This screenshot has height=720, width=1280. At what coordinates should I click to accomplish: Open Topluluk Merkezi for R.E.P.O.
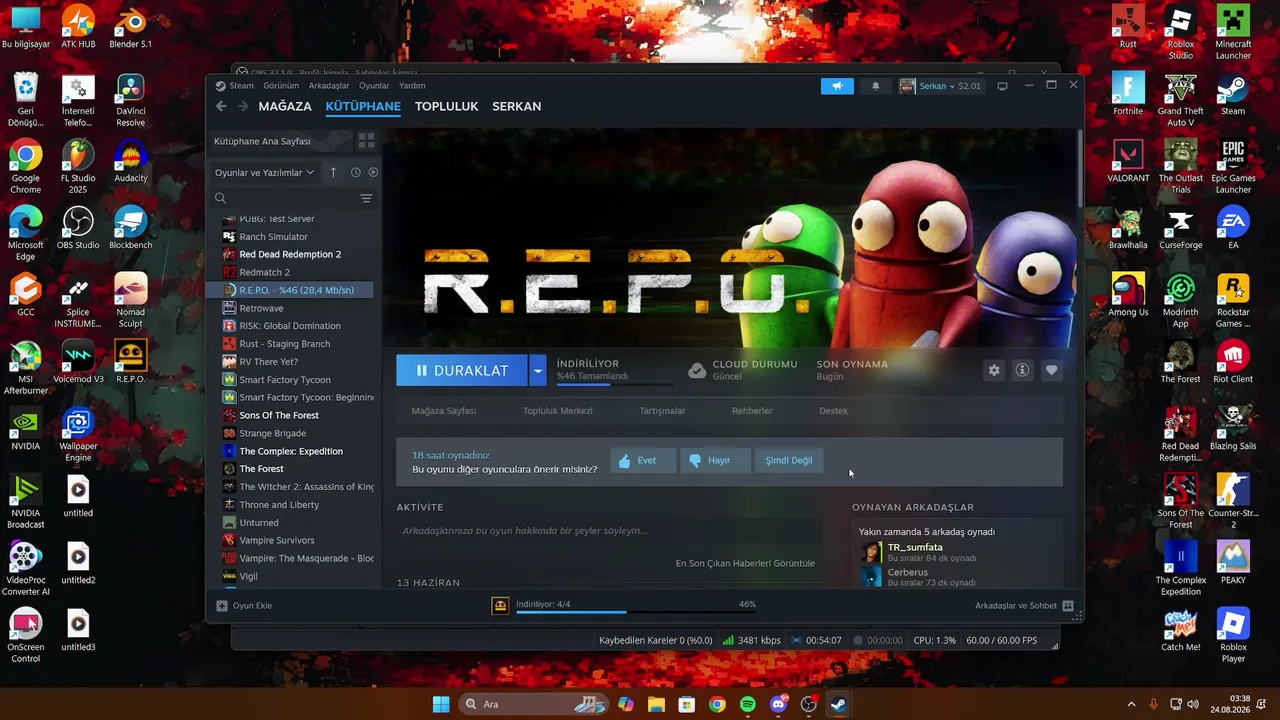tap(558, 411)
